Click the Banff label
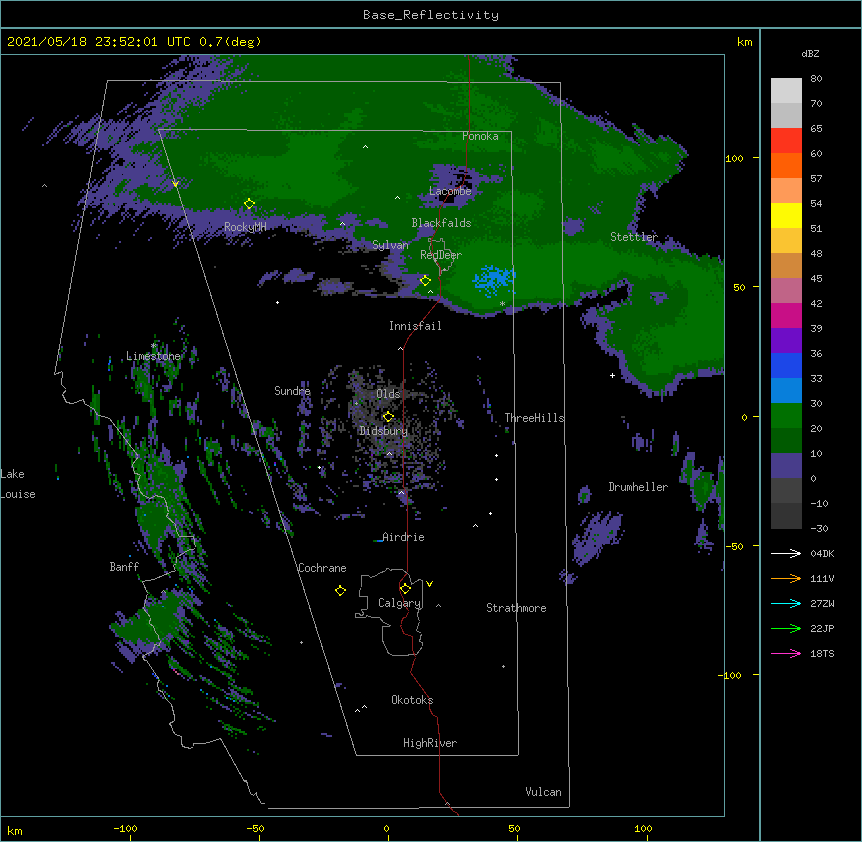862x842 pixels. pos(124,567)
